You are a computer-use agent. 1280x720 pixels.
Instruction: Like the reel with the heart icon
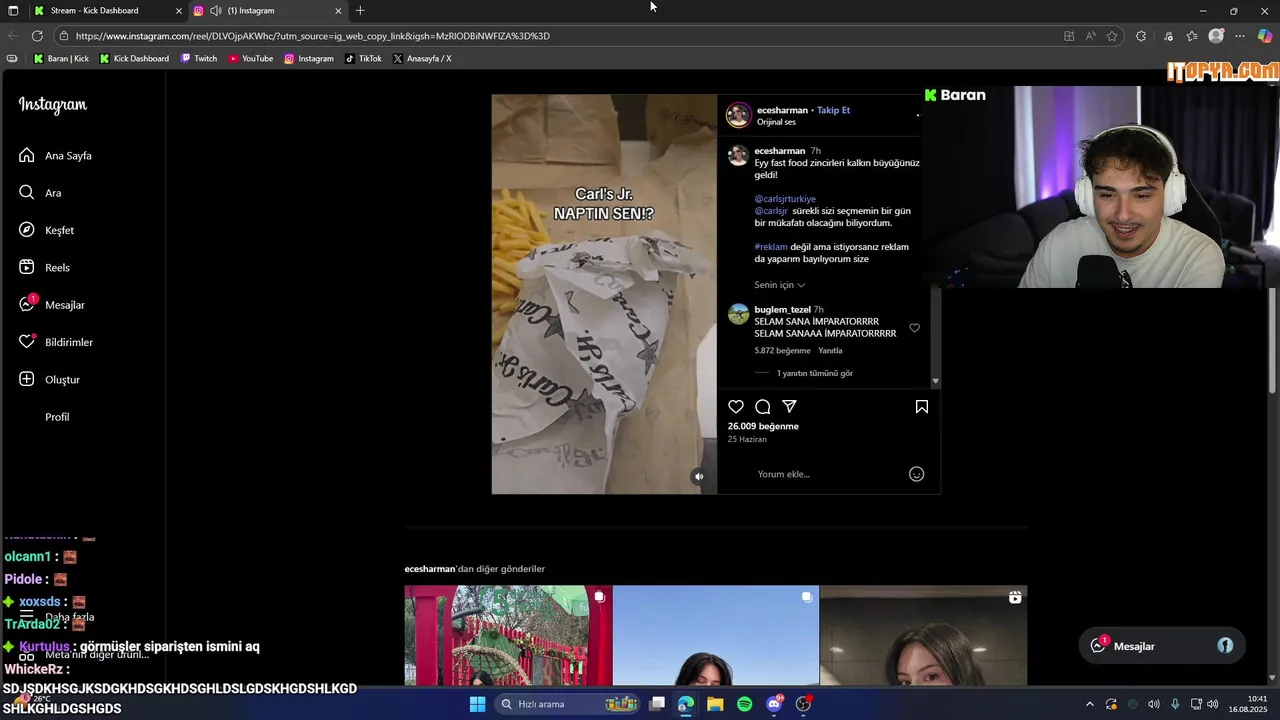(736, 407)
